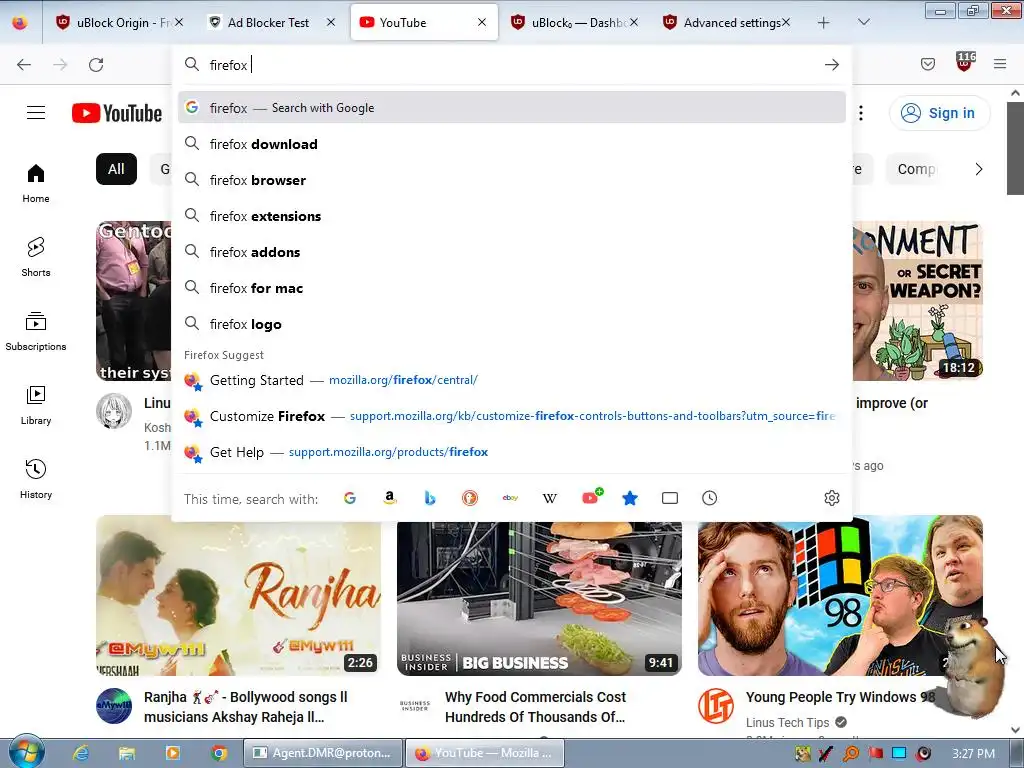Select 'firefox download' suggestion

pyautogui.click(x=511, y=144)
